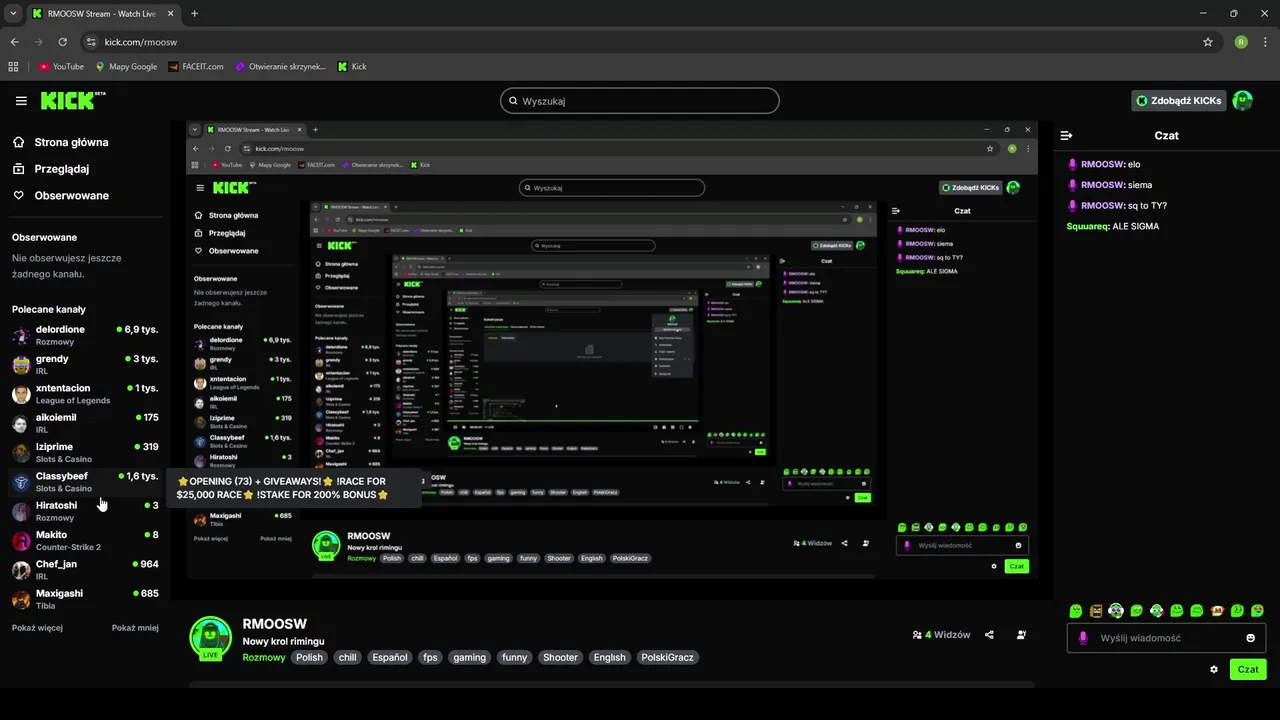Open the hamburger sidebar menu
The image size is (1280, 720).
[x=21, y=101]
